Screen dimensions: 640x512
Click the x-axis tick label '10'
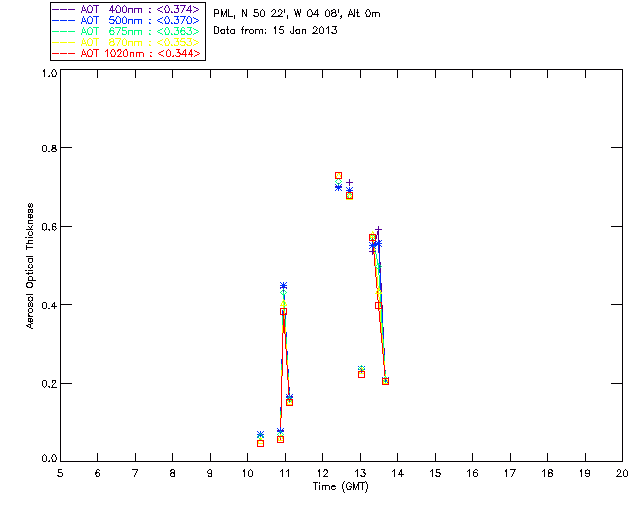click(248, 473)
